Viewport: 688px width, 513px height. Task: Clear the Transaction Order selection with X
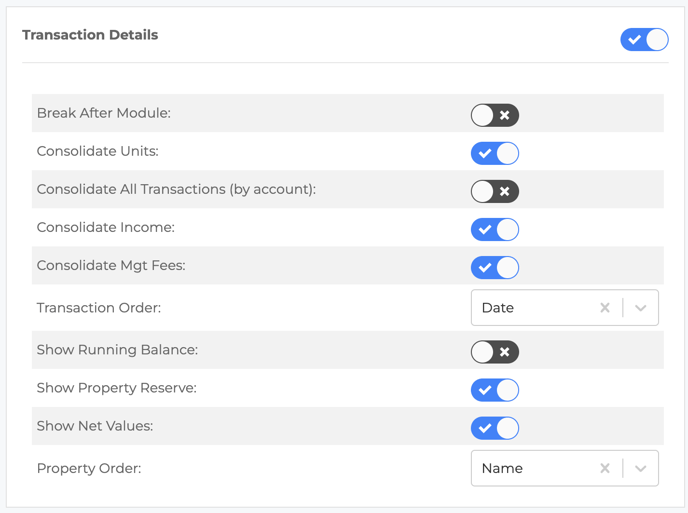click(x=605, y=308)
